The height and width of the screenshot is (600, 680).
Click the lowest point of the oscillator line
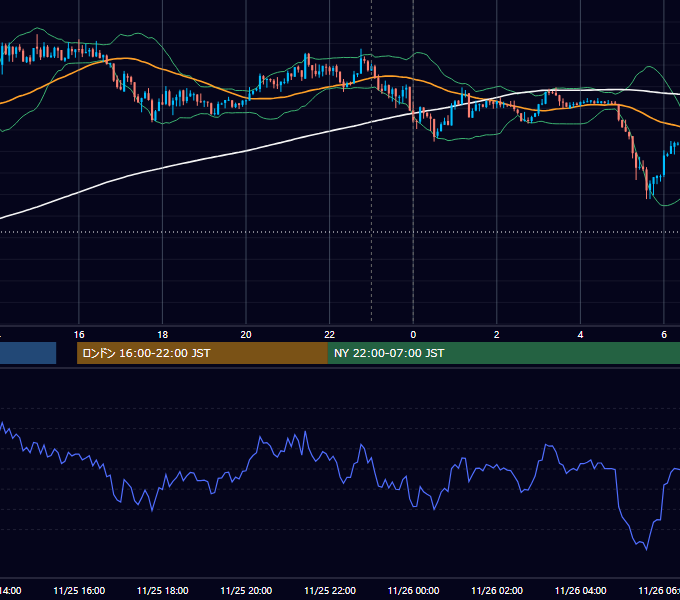coord(647,550)
